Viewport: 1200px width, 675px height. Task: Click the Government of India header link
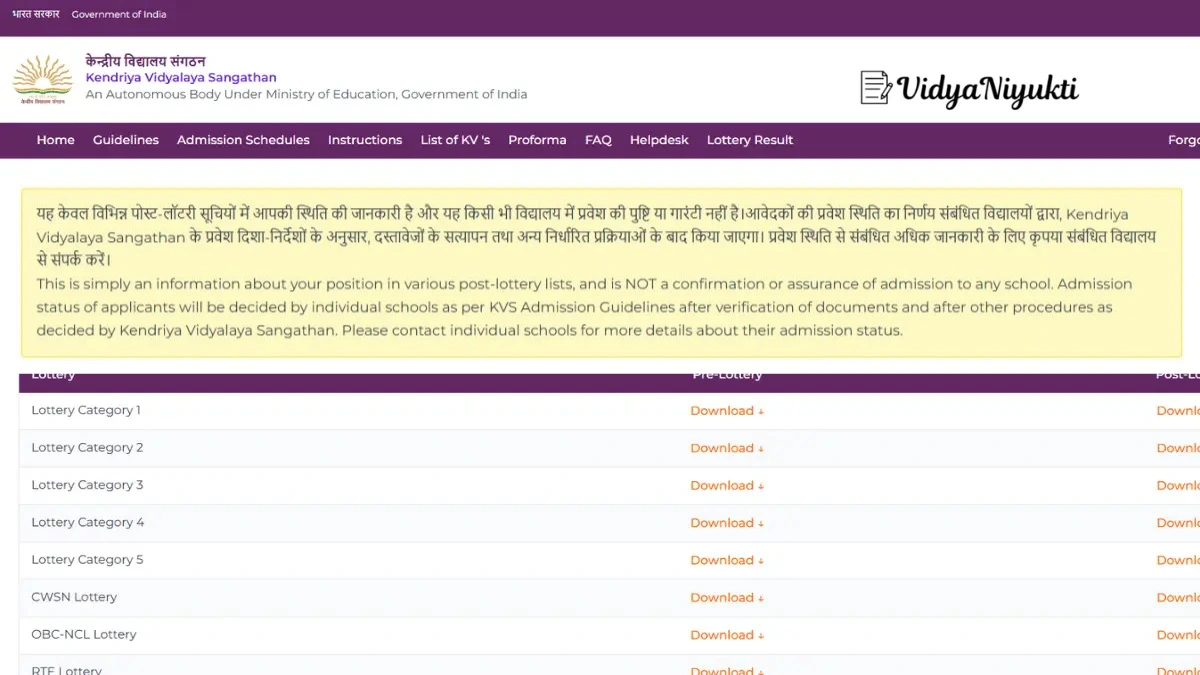pyautogui.click(x=119, y=15)
